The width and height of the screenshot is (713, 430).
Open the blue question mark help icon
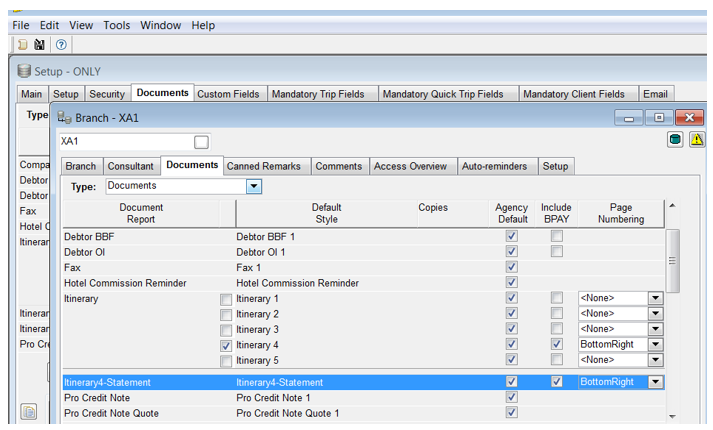[x=61, y=45]
